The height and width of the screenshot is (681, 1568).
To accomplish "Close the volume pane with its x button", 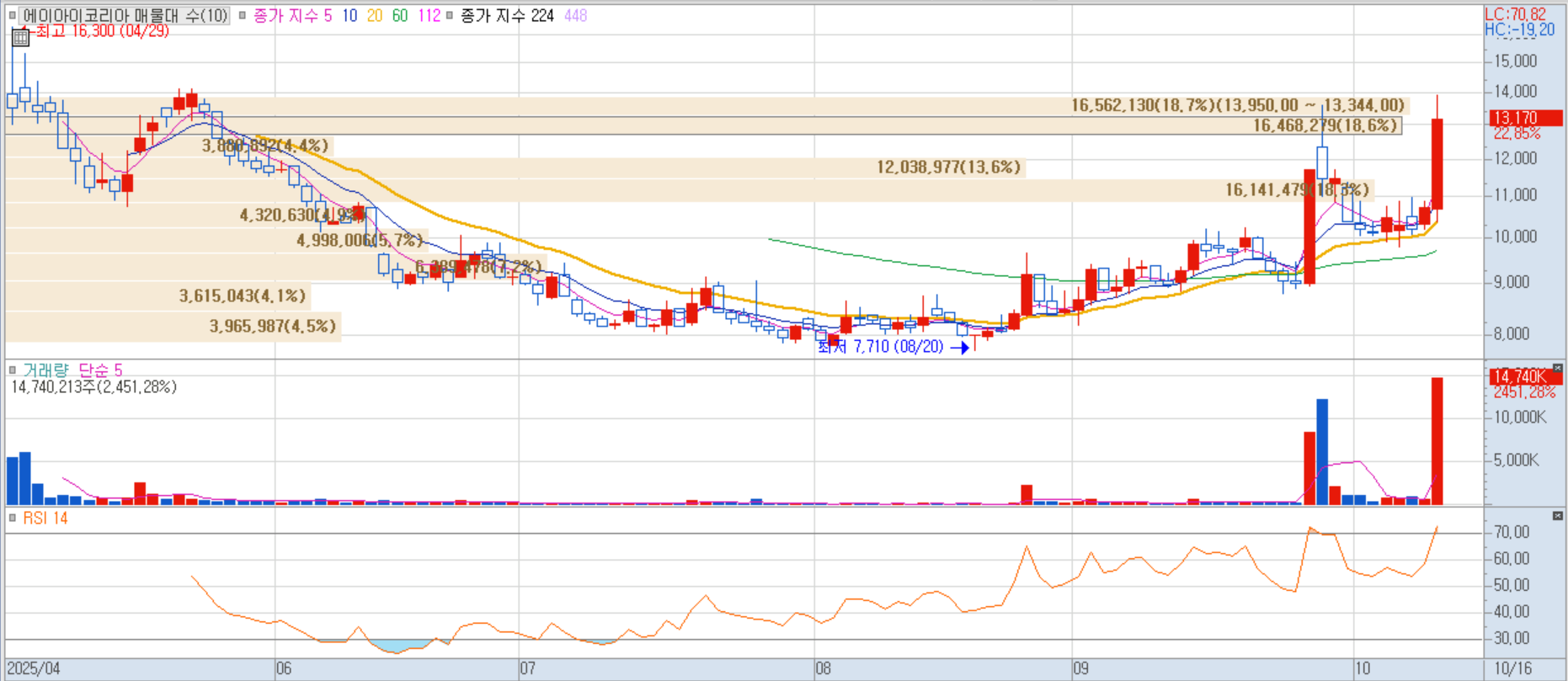I will (x=1557, y=369).
